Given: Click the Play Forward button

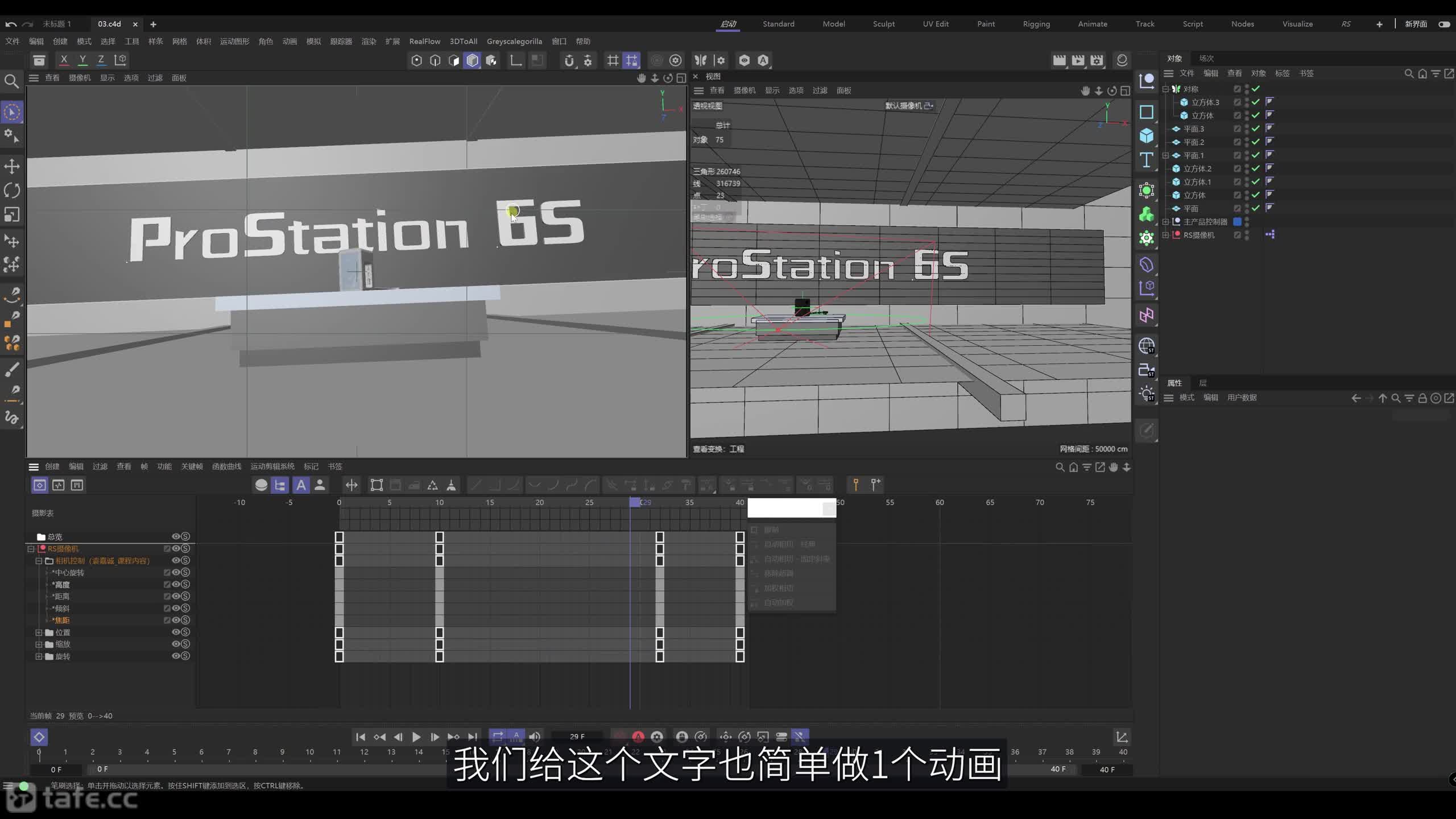Looking at the screenshot, I should [416, 737].
